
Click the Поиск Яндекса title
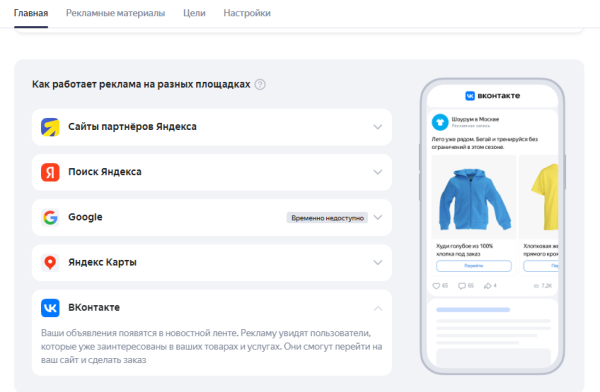point(105,172)
